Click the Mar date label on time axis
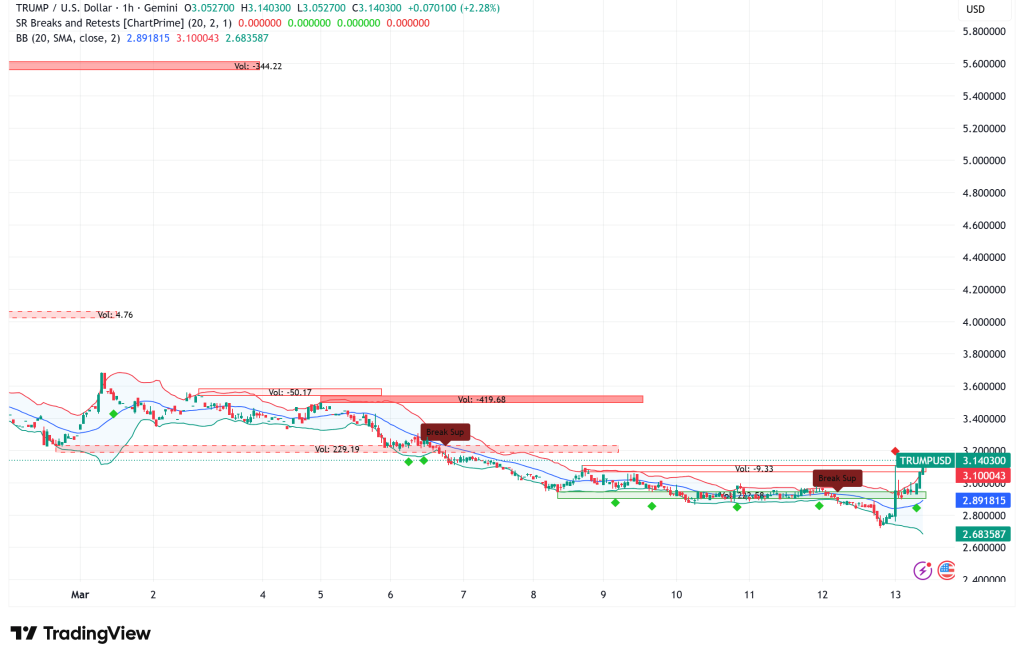The height and width of the screenshot is (660, 1024). click(x=80, y=593)
